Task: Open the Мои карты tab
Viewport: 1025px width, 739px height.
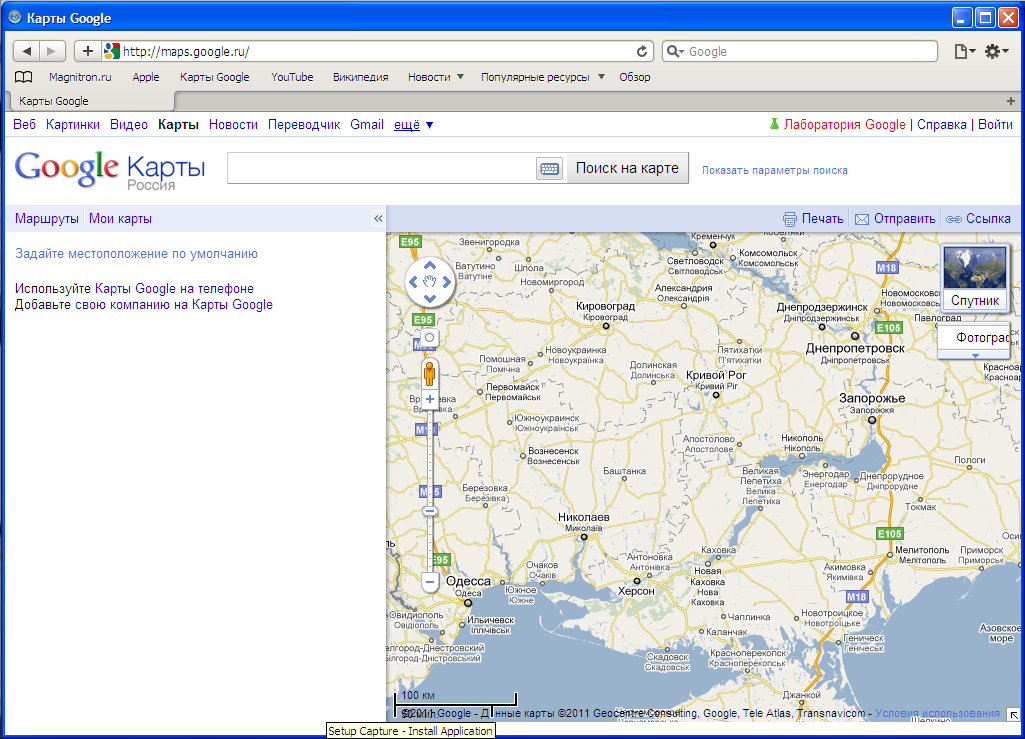Action: 120,218
